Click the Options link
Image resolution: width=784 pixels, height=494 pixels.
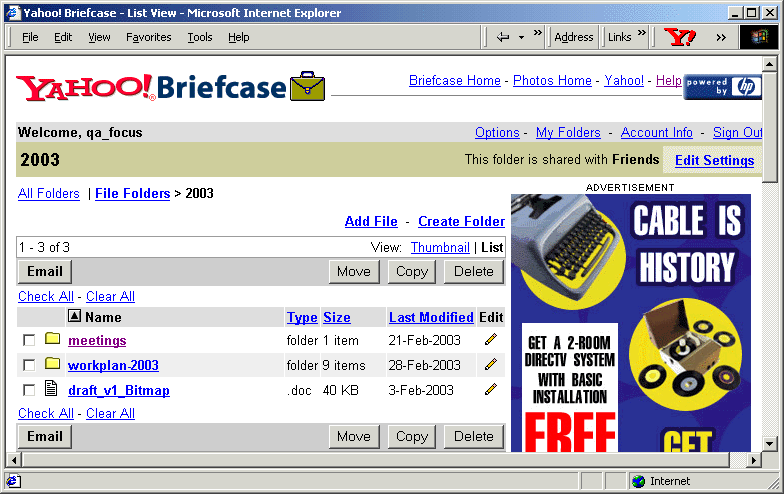(497, 132)
